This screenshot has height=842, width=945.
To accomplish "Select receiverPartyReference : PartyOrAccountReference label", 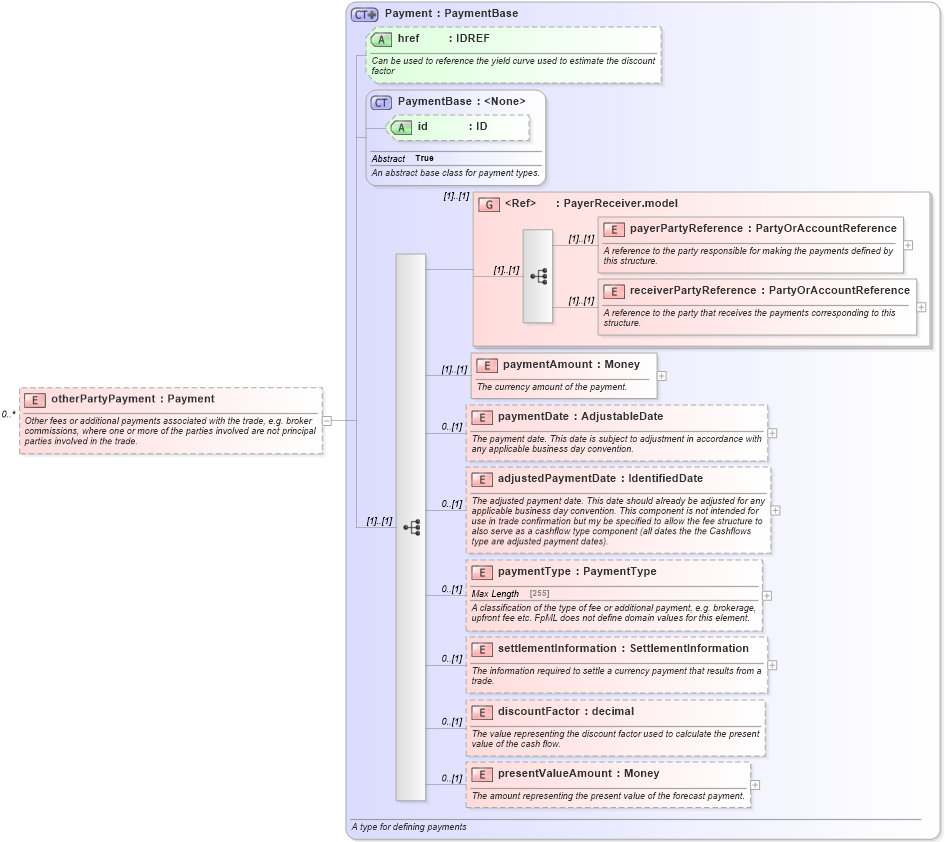I will [x=770, y=291].
